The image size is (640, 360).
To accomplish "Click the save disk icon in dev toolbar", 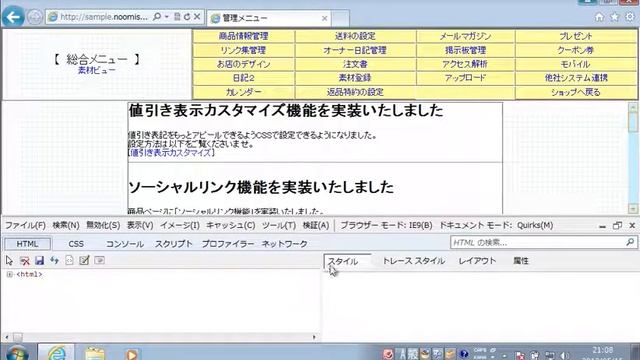I will [39, 260].
